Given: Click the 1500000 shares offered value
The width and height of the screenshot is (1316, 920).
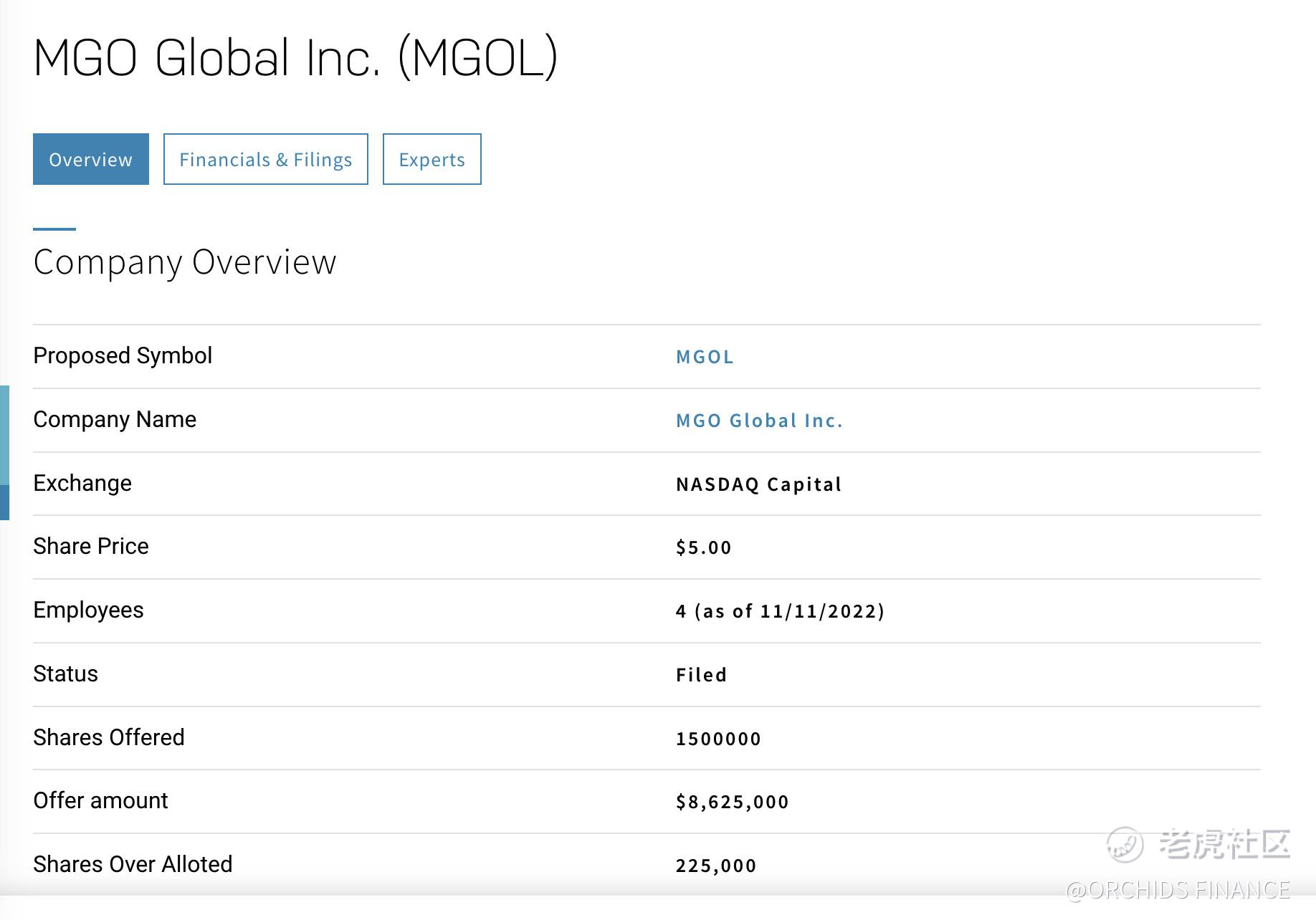Looking at the screenshot, I should click(718, 739).
